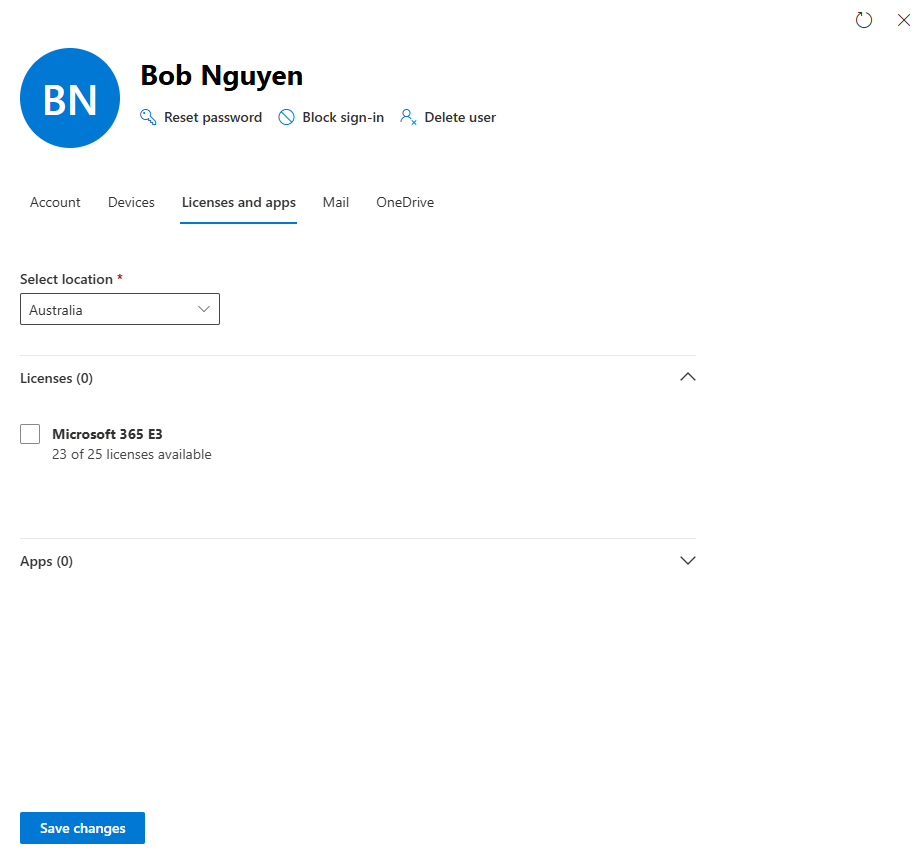The width and height of the screenshot is (915, 850).
Task: Enable the Microsoft 365 E3 license checkbox
Action: click(x=30, y=434)
